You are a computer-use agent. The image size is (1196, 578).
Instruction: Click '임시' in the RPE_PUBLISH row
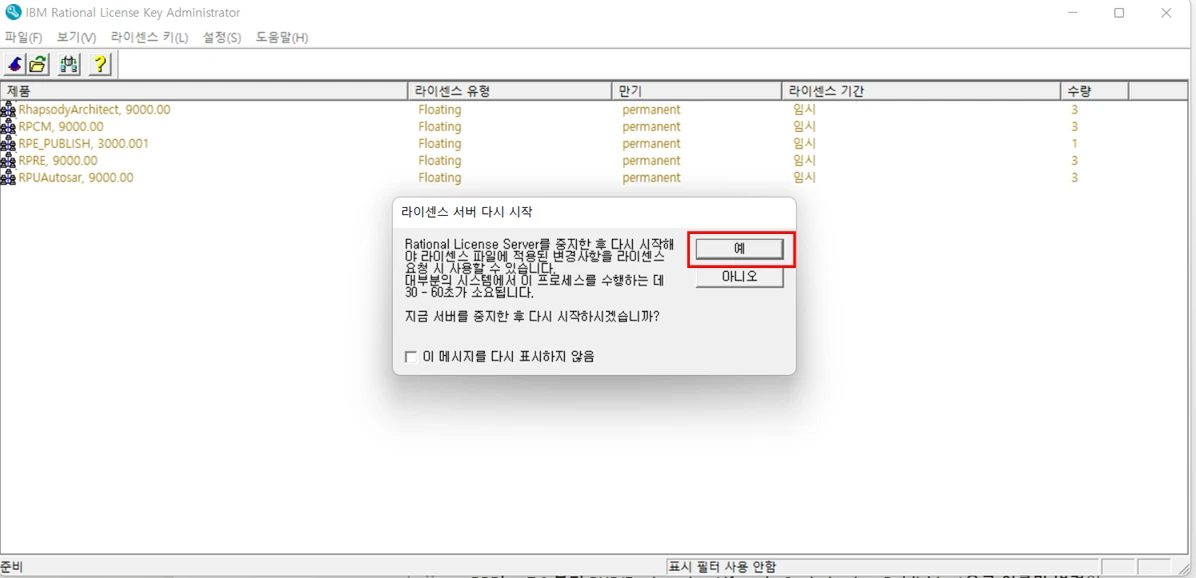804,143
